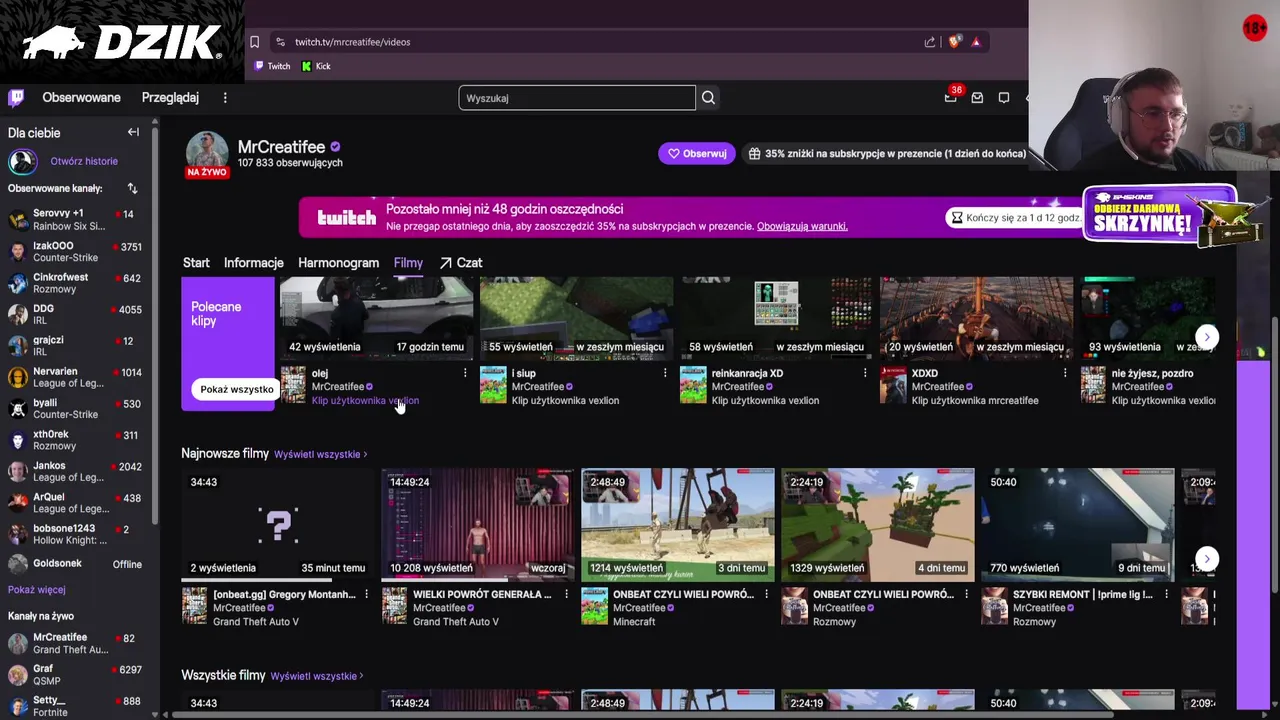
Task: Click the gift icon next to subscription discount
Action: tap(754, 153)
